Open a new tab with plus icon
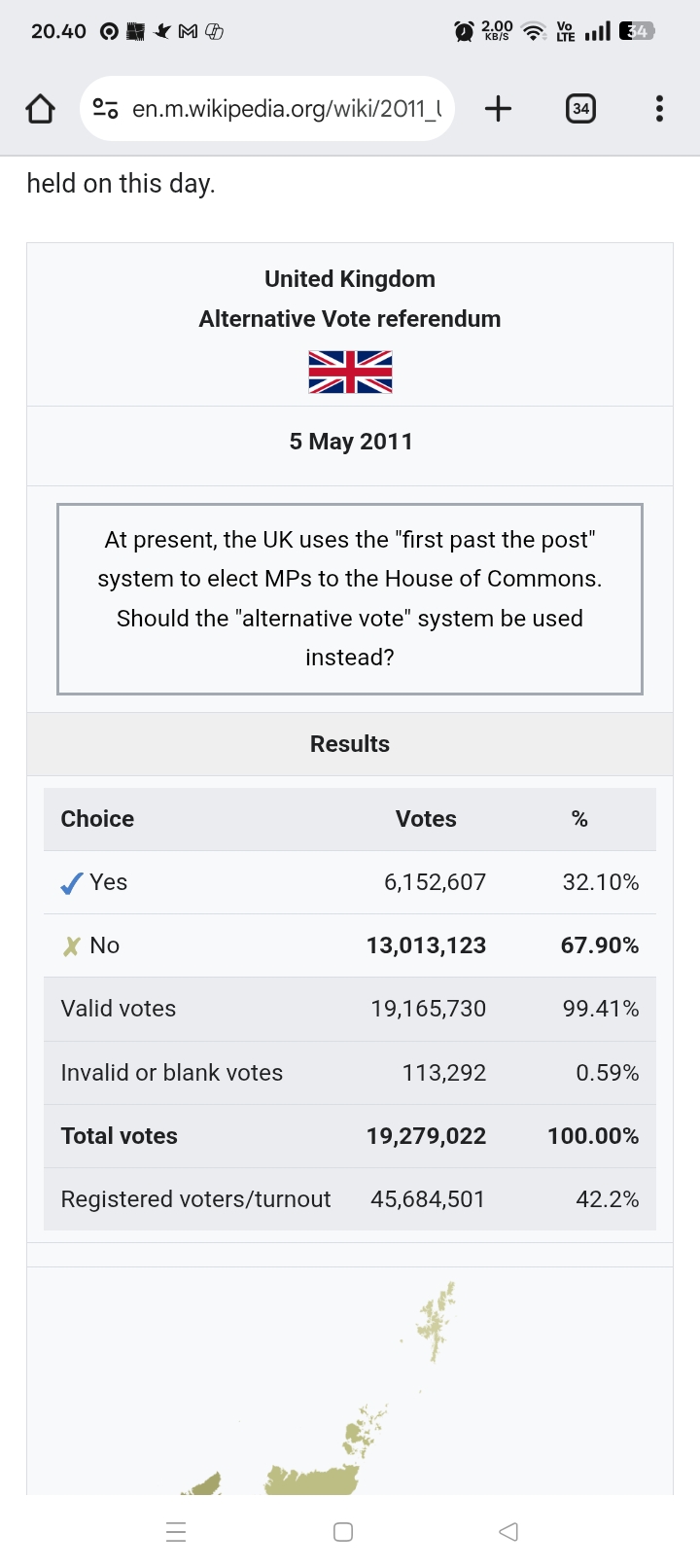This screenshot has height=1568, width=700. tap(498, 109)
